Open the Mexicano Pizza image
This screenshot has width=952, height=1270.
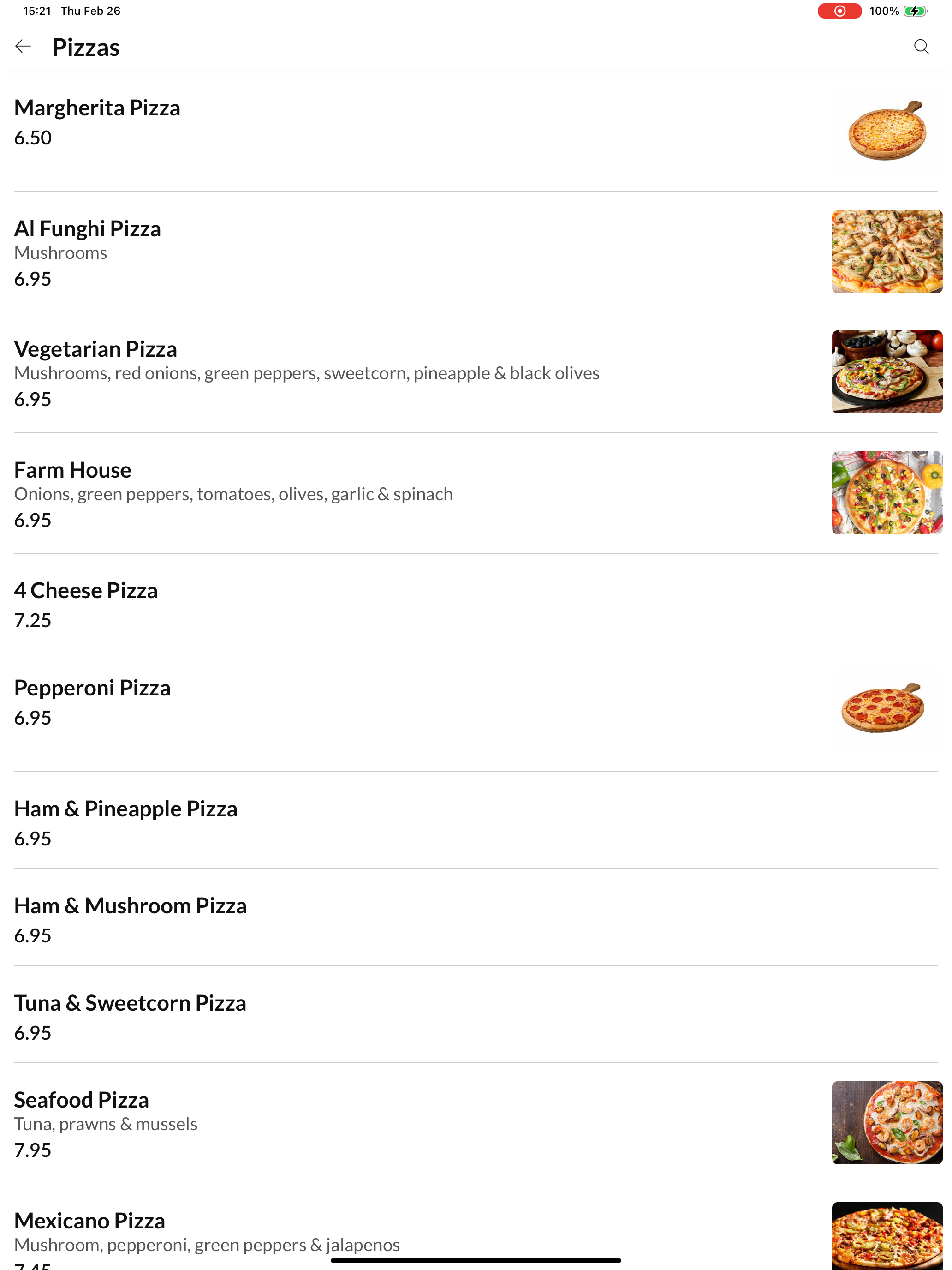(887, 1235)
